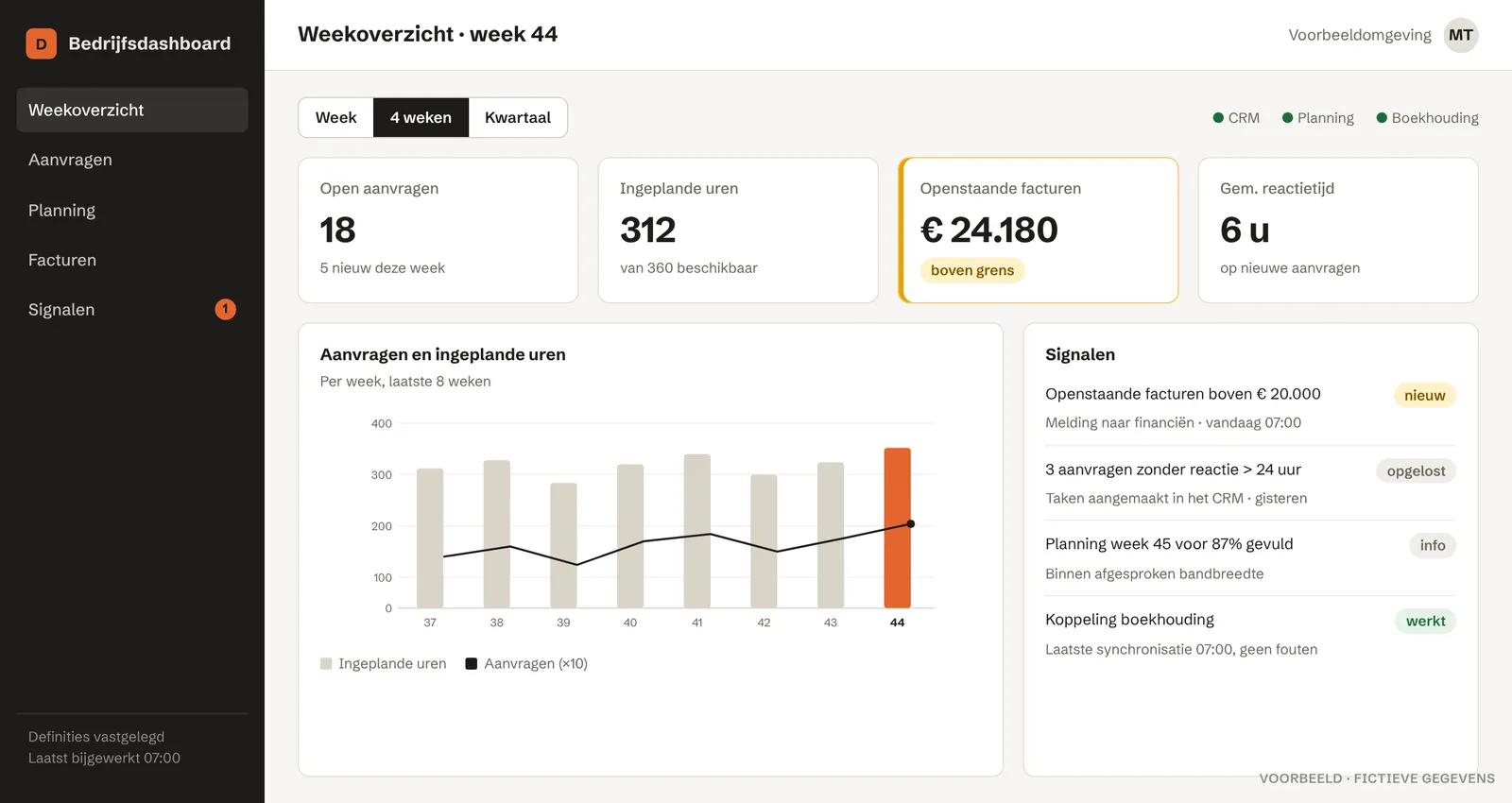Click the Aanvragen (×10) legend swatch
The height and width of the screenshot is (803, 1512).
click(472, 664)
